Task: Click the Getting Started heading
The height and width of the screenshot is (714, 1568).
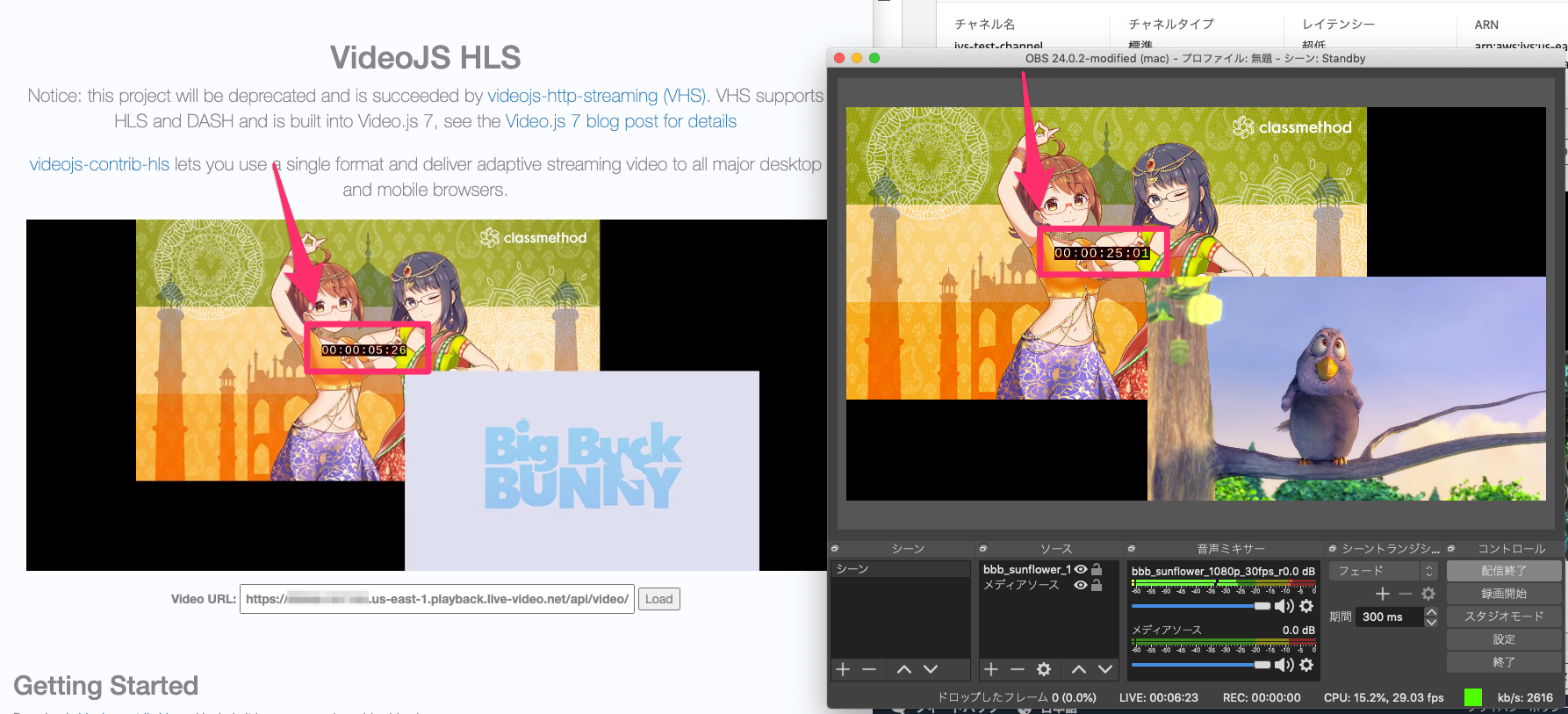Action: (106, 686)
